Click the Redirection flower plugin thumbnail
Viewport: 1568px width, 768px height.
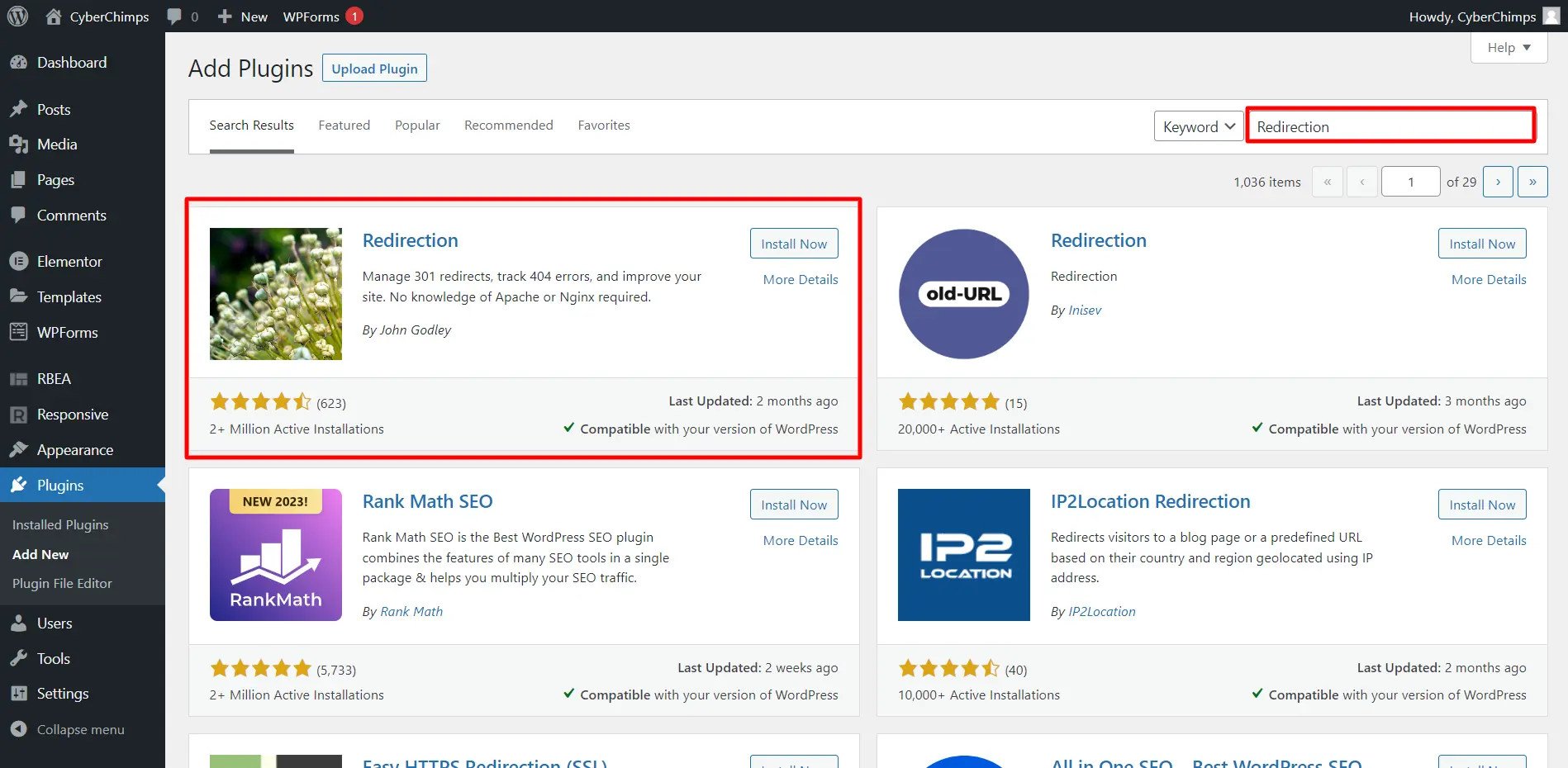point(276,294)
